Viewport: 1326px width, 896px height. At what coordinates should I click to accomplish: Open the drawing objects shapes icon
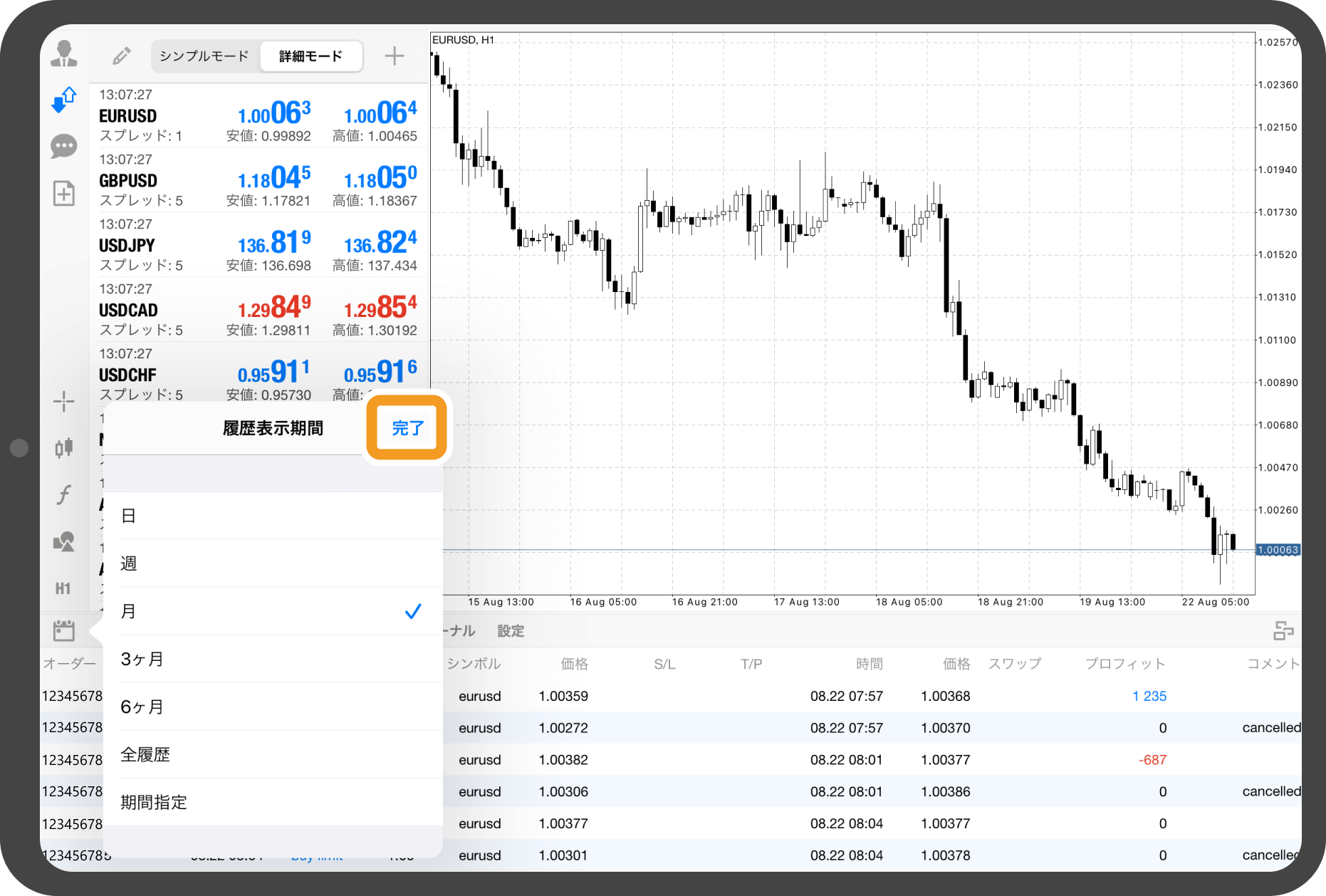(64, 542)
